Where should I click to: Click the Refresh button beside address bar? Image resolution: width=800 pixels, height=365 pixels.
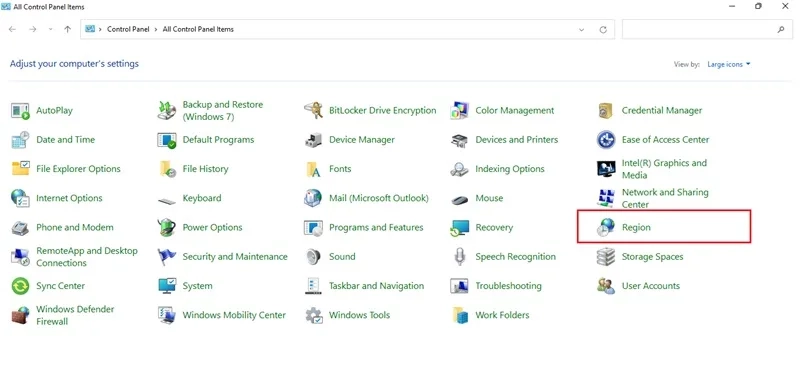coord(603,30)
